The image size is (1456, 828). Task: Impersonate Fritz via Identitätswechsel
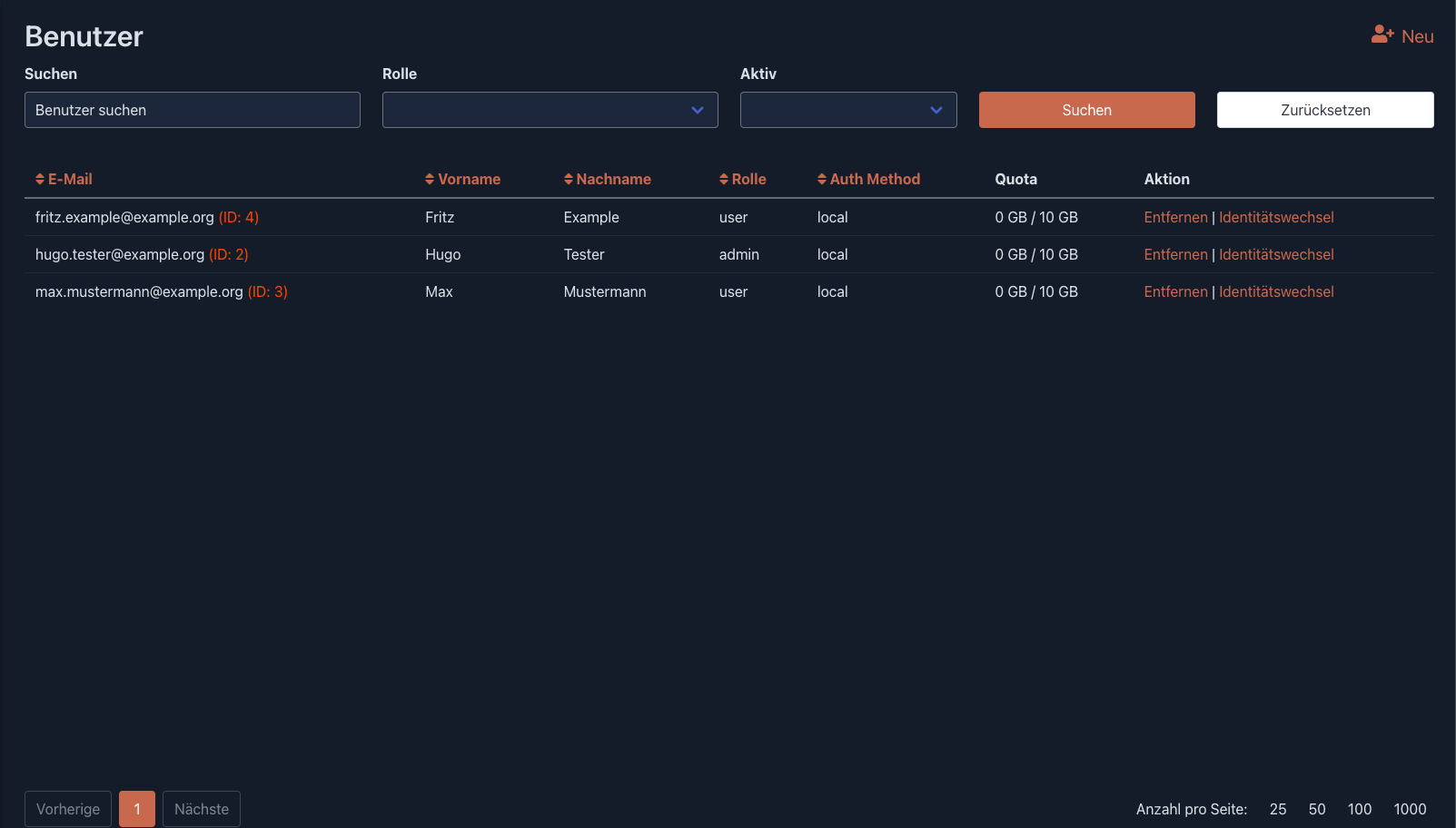point(1276,217)
